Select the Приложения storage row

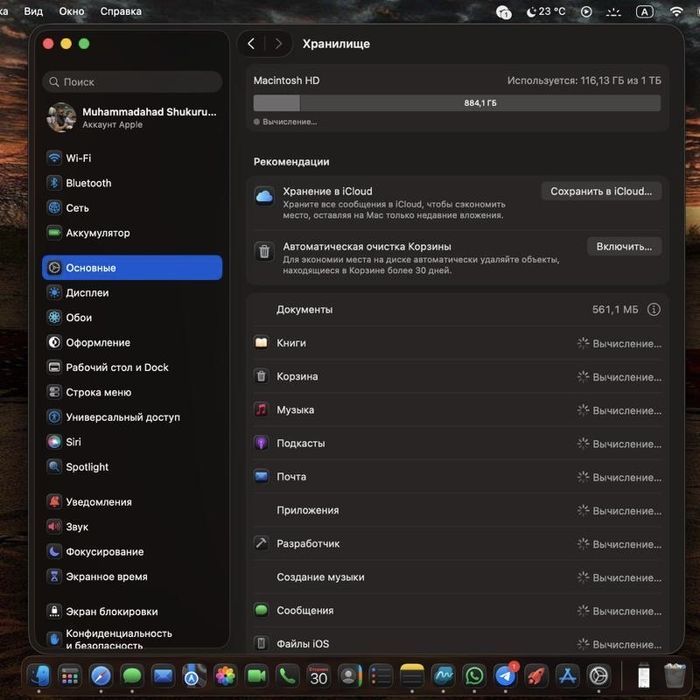coord(458,511)
